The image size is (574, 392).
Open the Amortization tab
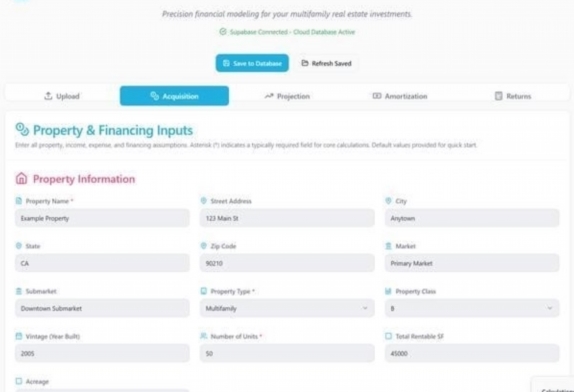[x=400, y=96]
